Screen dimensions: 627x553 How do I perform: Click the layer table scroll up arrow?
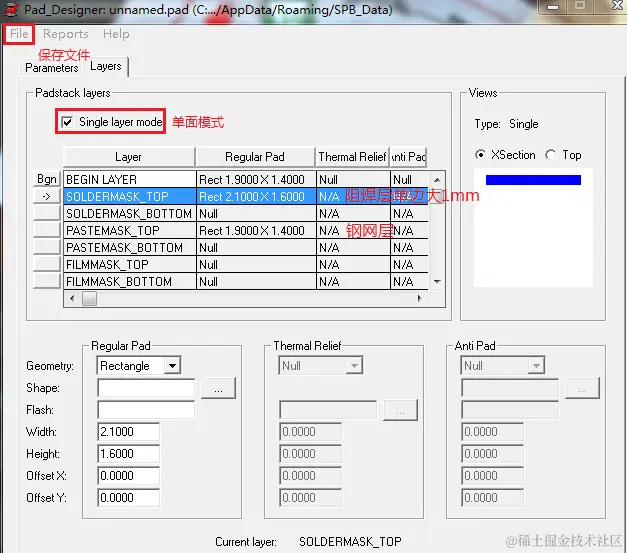pos(437,180)
